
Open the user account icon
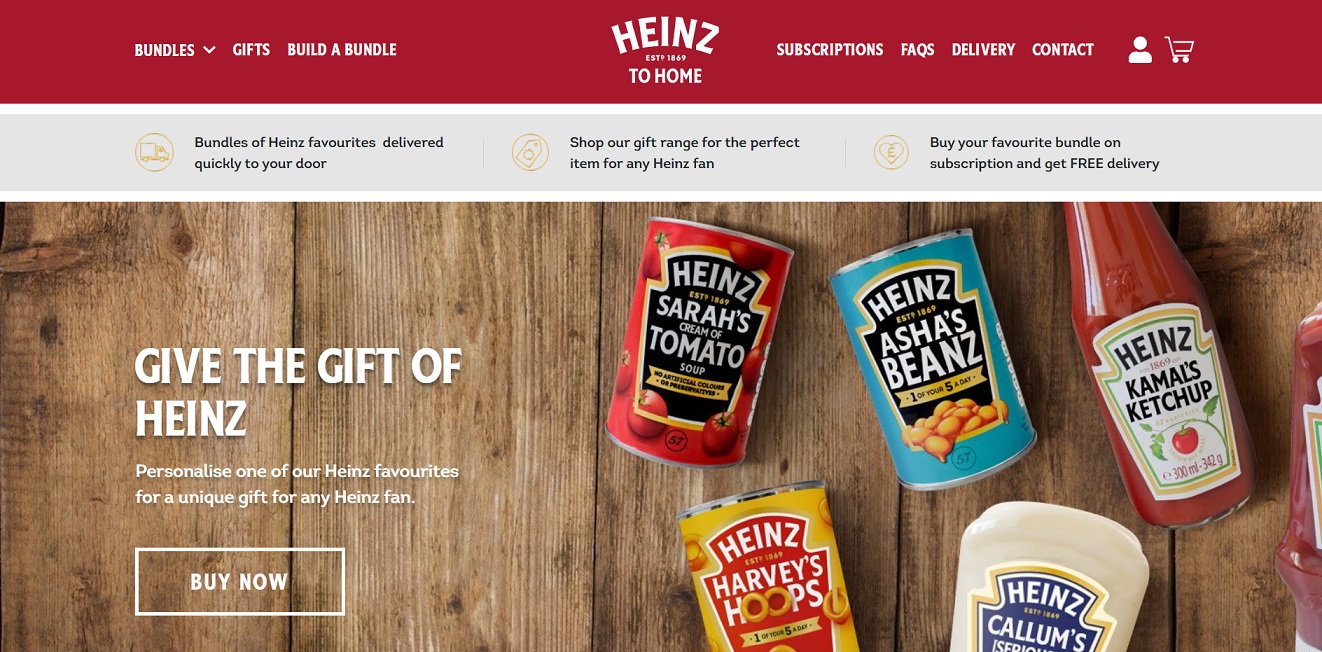pyautogui.click(x=1140, y=50)
